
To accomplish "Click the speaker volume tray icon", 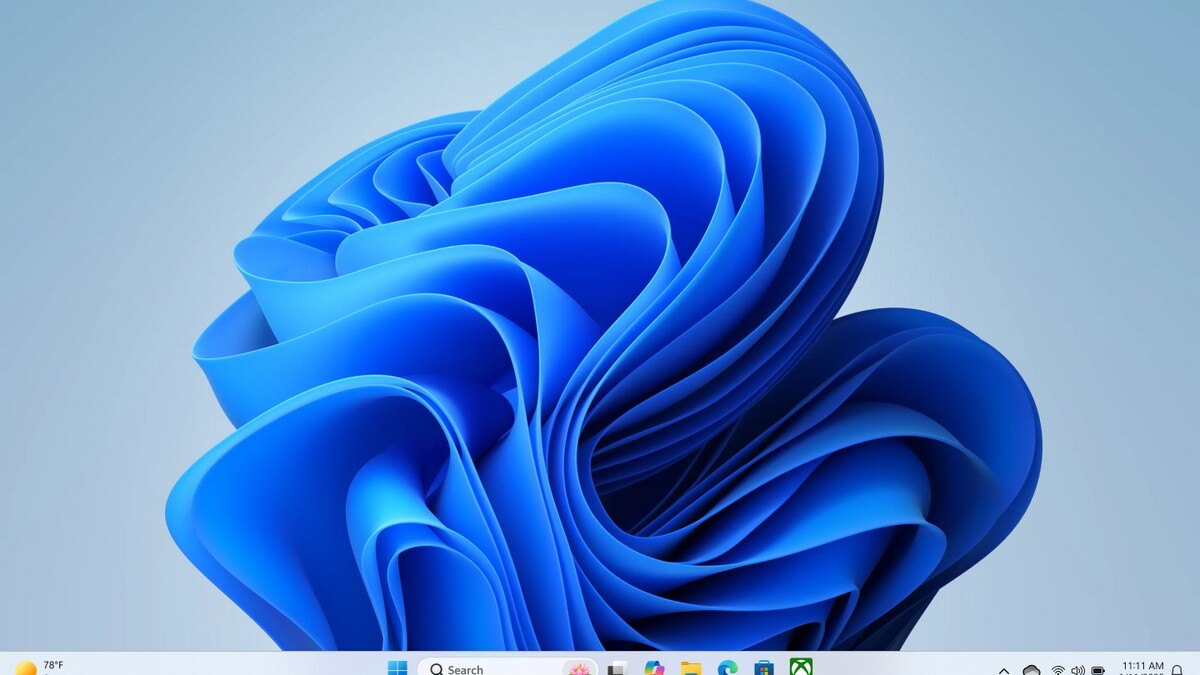I will [x=1077, y=670].
